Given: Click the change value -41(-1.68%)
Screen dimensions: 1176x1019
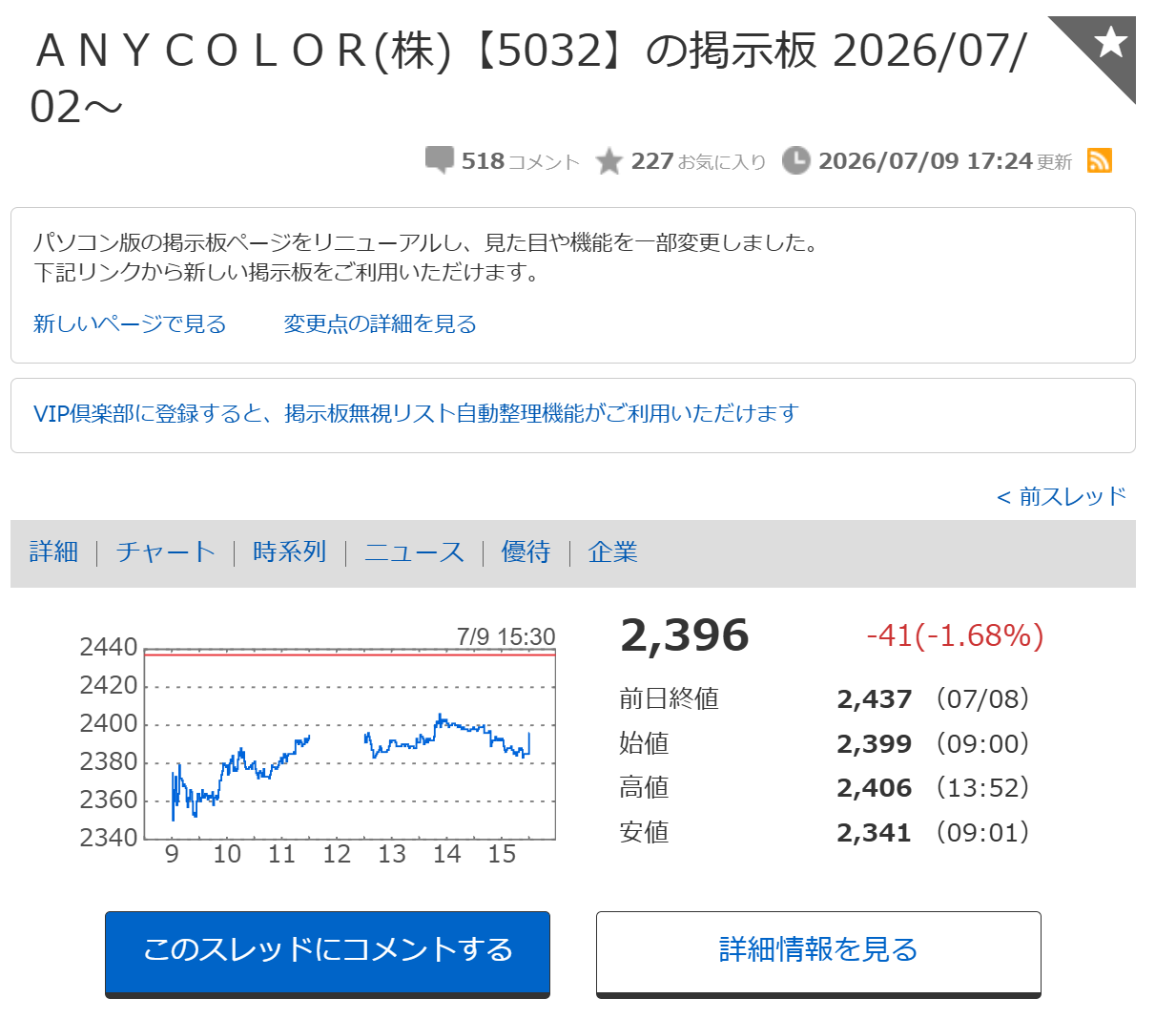Looking at the screenshot, I should 955,635.
